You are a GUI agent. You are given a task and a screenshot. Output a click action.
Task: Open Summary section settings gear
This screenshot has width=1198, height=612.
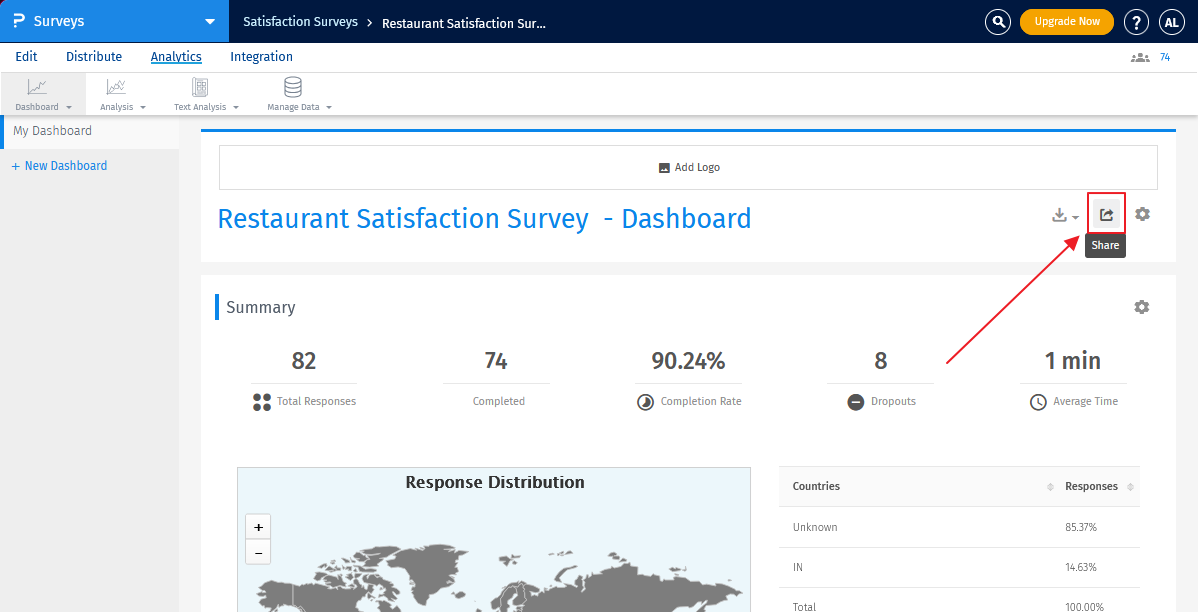click(x=1141, y=307)
